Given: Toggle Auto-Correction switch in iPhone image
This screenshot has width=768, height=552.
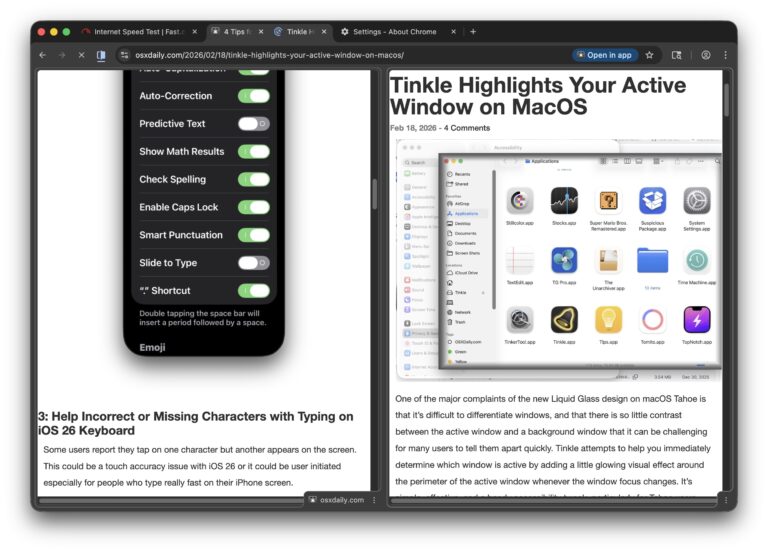Looking at the screenshot, I should (254, 96).
